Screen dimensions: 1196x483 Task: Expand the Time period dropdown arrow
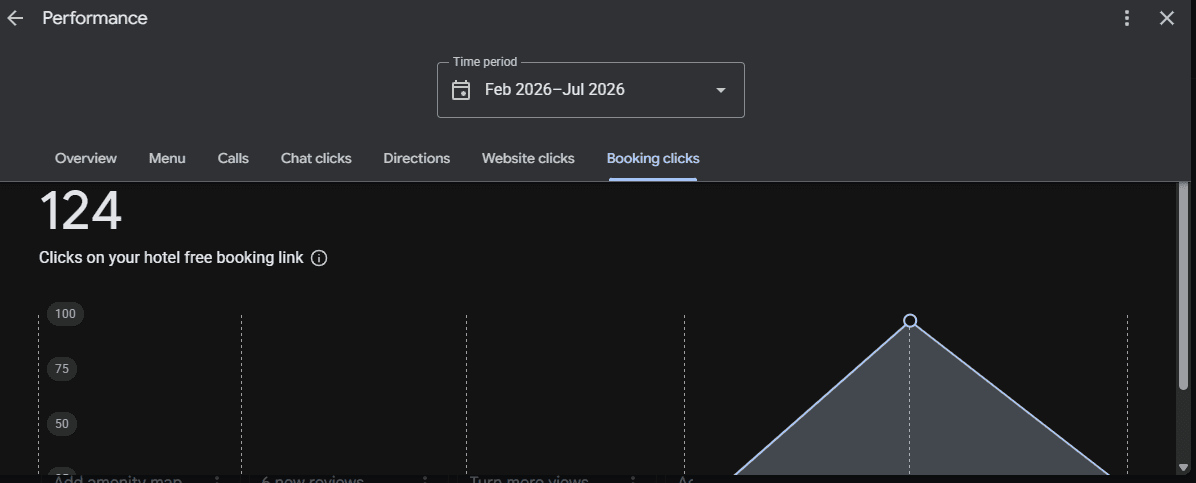720,90
